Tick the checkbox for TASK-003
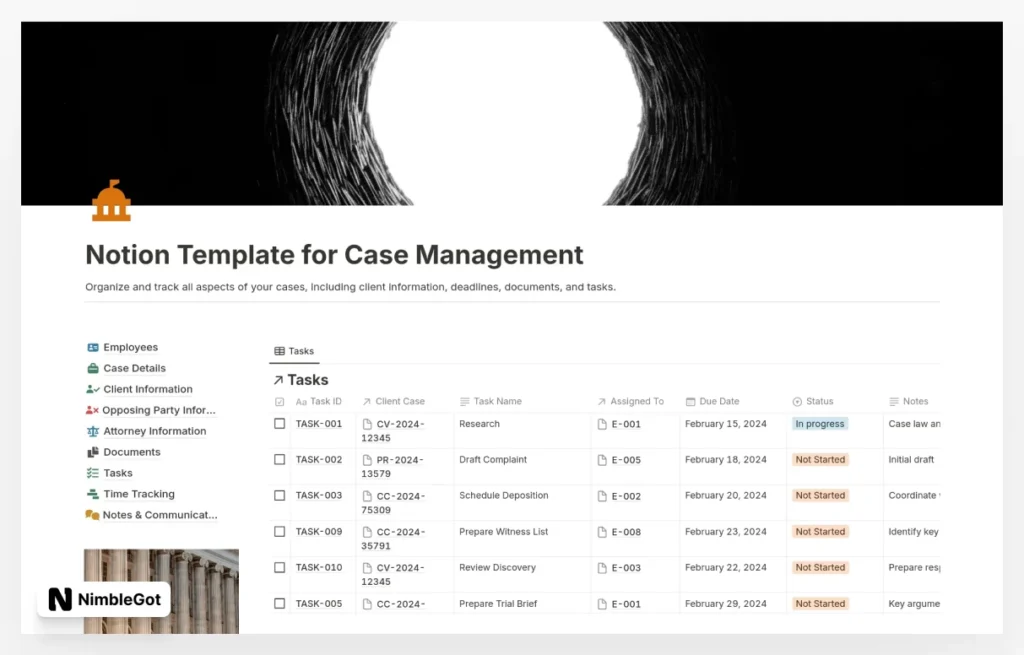1024x655 pixels. [x=280, y=496]
